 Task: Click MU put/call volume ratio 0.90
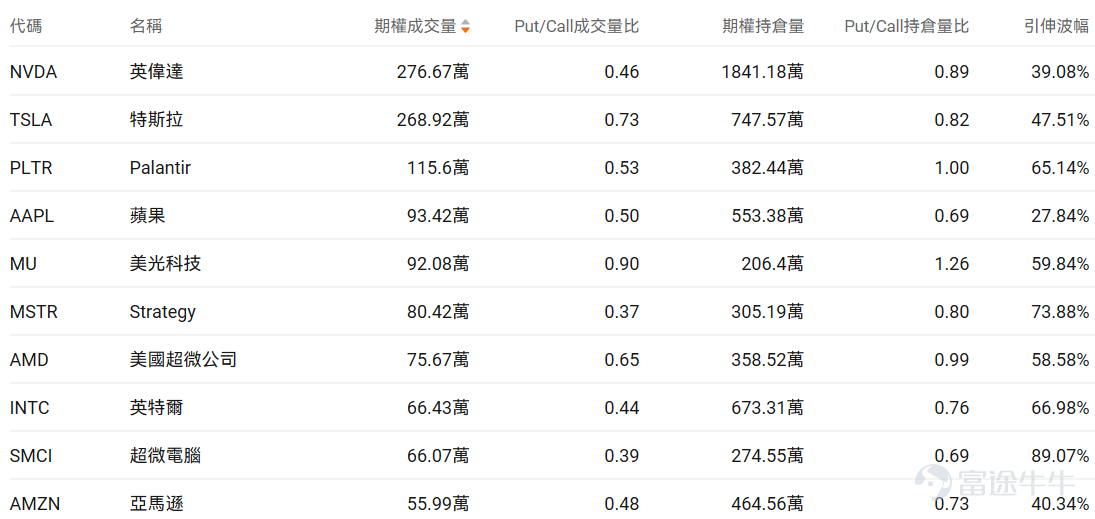[x=622, y=263]
